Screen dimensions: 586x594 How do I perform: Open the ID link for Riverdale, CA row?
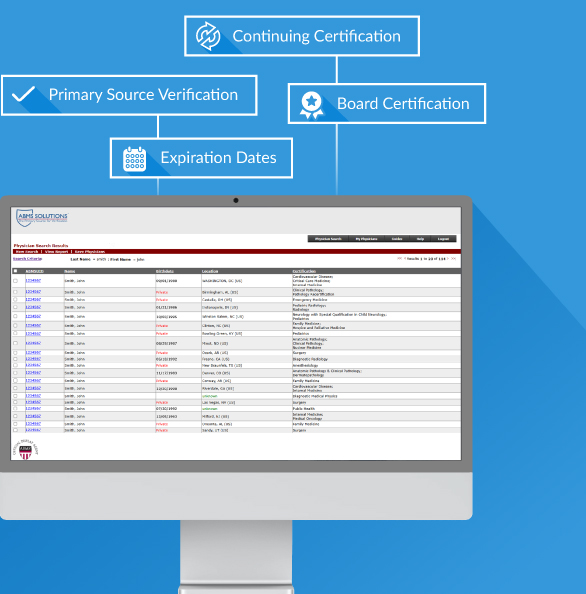[33, 388]
